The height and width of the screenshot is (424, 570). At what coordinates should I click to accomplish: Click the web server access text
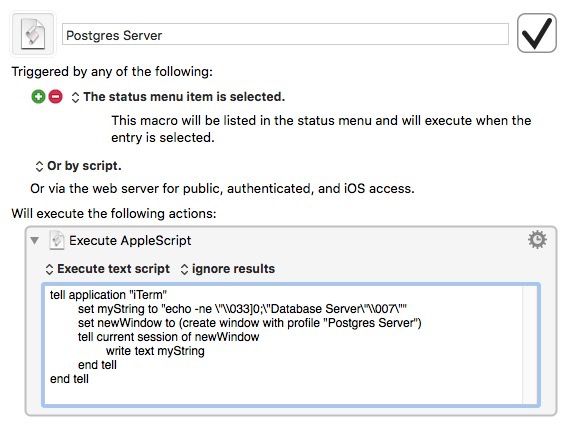coord(222,188)
